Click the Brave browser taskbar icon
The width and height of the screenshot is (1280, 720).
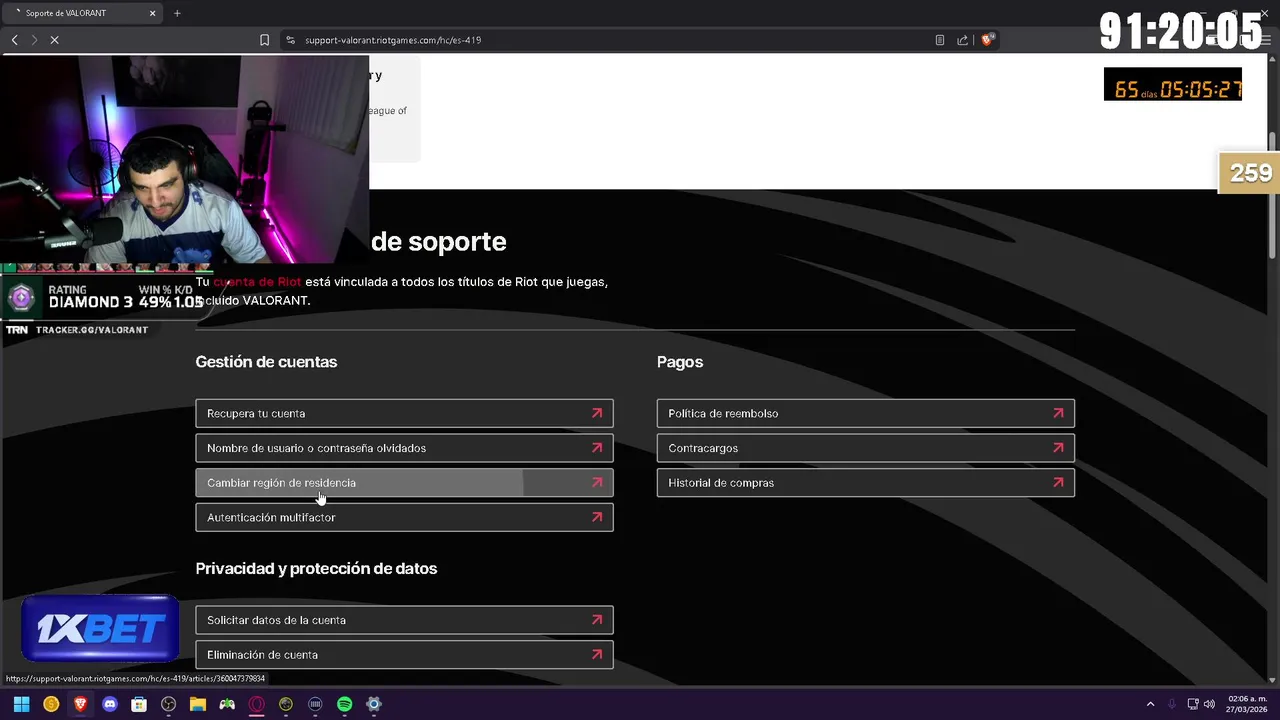click(80, 704)
